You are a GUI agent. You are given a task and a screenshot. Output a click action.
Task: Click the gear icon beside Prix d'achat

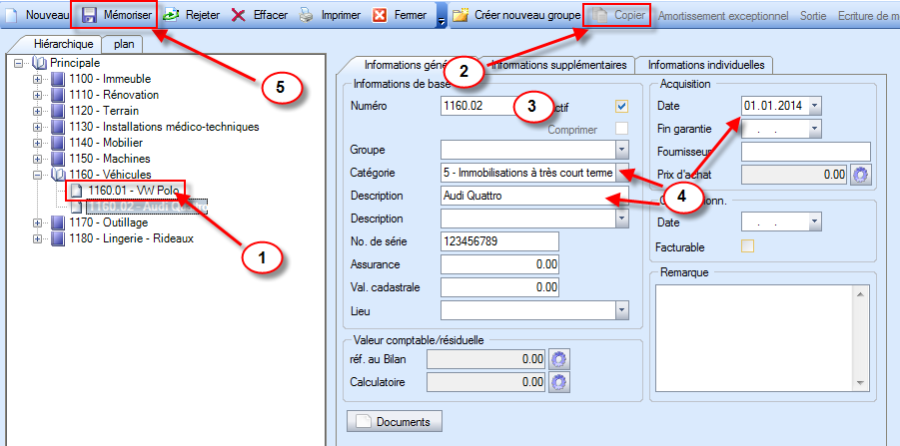tap(859, 174)
